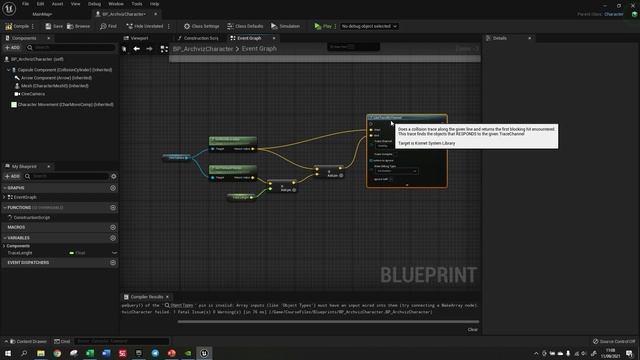
Task: Open compile options three-dot menu
Action: pyautogui.click(x=33, y=26)
